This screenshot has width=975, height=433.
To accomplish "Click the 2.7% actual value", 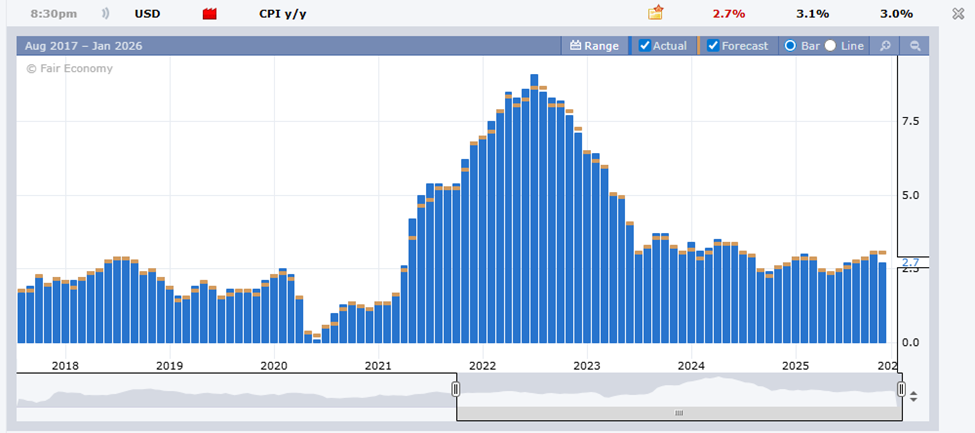I will (x=728, y=14).
